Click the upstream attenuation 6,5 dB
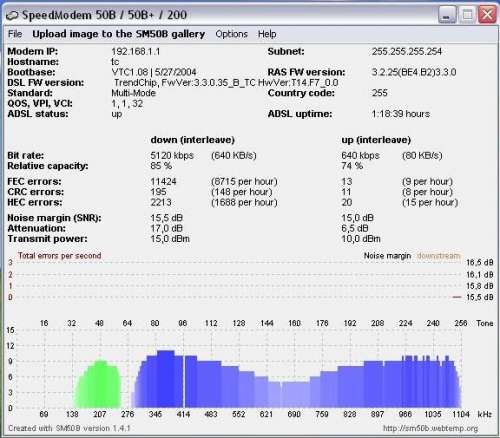This screenshot has width=500, height=438. click(355, 228)
